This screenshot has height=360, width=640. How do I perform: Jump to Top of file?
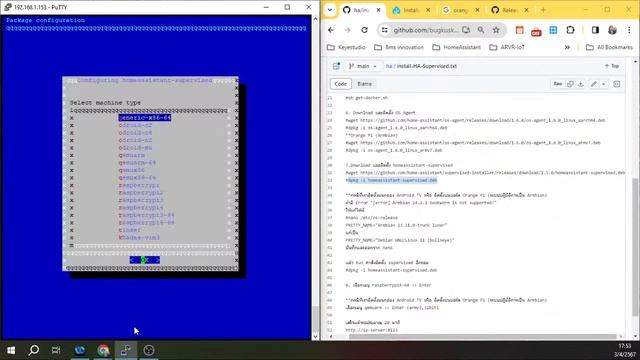[x=612, y=66]
